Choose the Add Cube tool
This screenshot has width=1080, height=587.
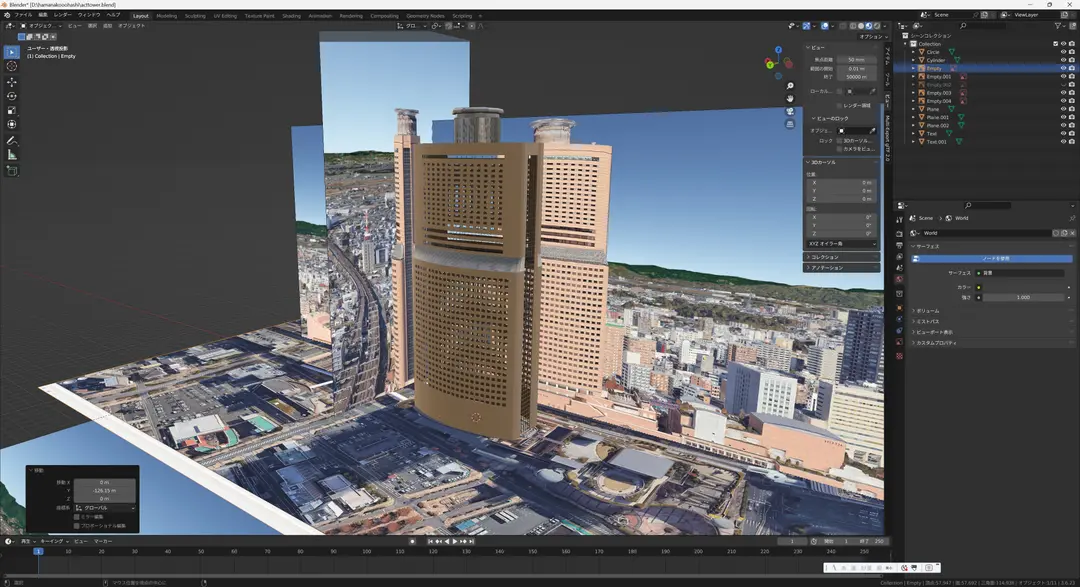pos(12,171)
